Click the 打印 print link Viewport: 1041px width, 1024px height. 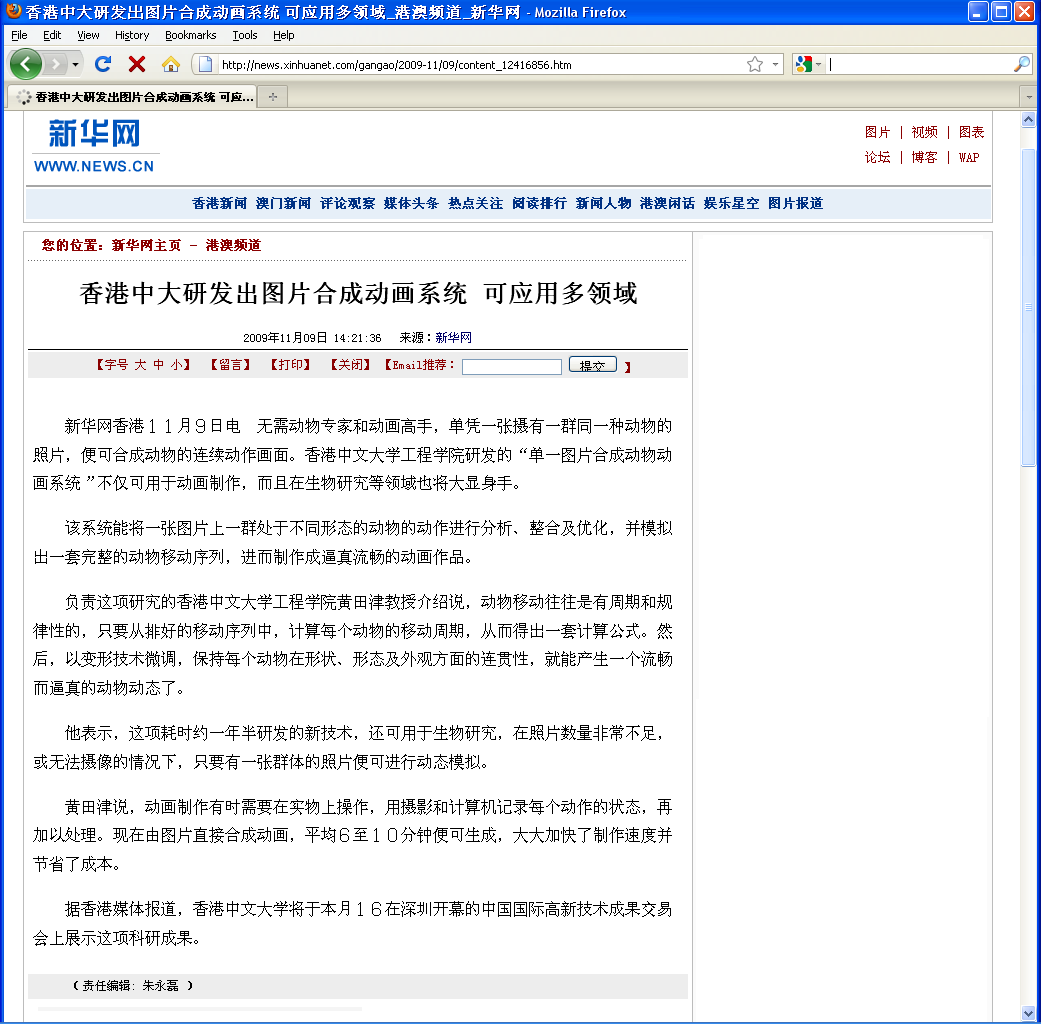[x=290, y=365]
